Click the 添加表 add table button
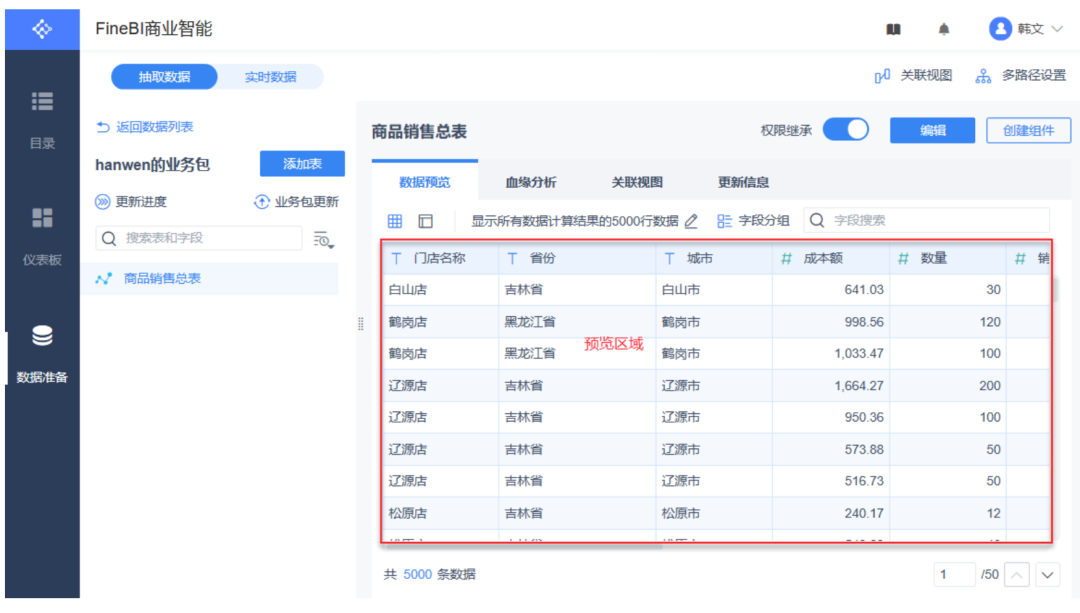This screenshot has width=1080, height=613. point(302,164)
